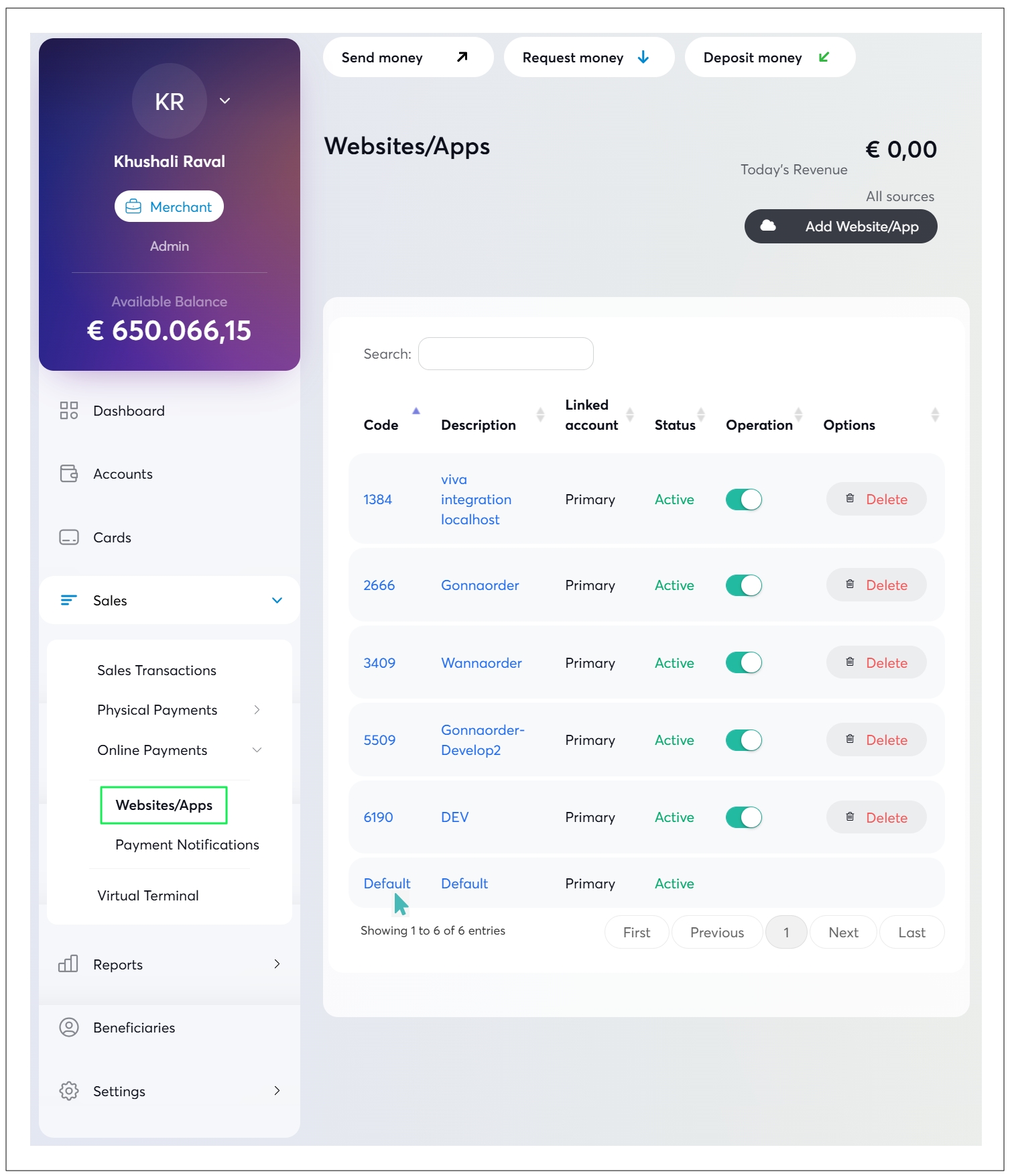Expand the Physical Payments submenu arrow
The image size is (1012, 1176).
click(257, 709)
